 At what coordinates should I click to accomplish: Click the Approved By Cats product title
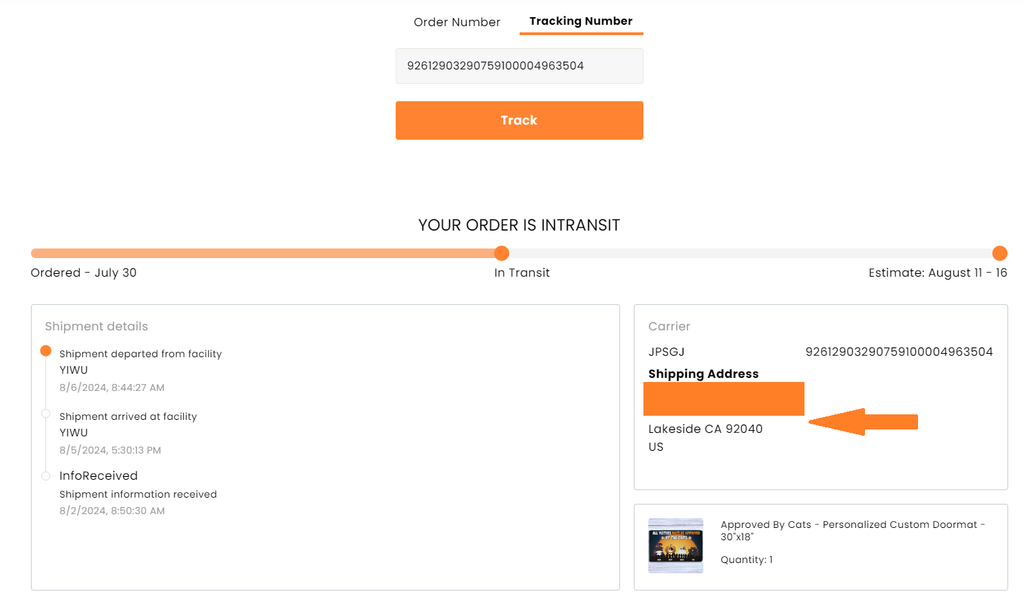point(852,530)
